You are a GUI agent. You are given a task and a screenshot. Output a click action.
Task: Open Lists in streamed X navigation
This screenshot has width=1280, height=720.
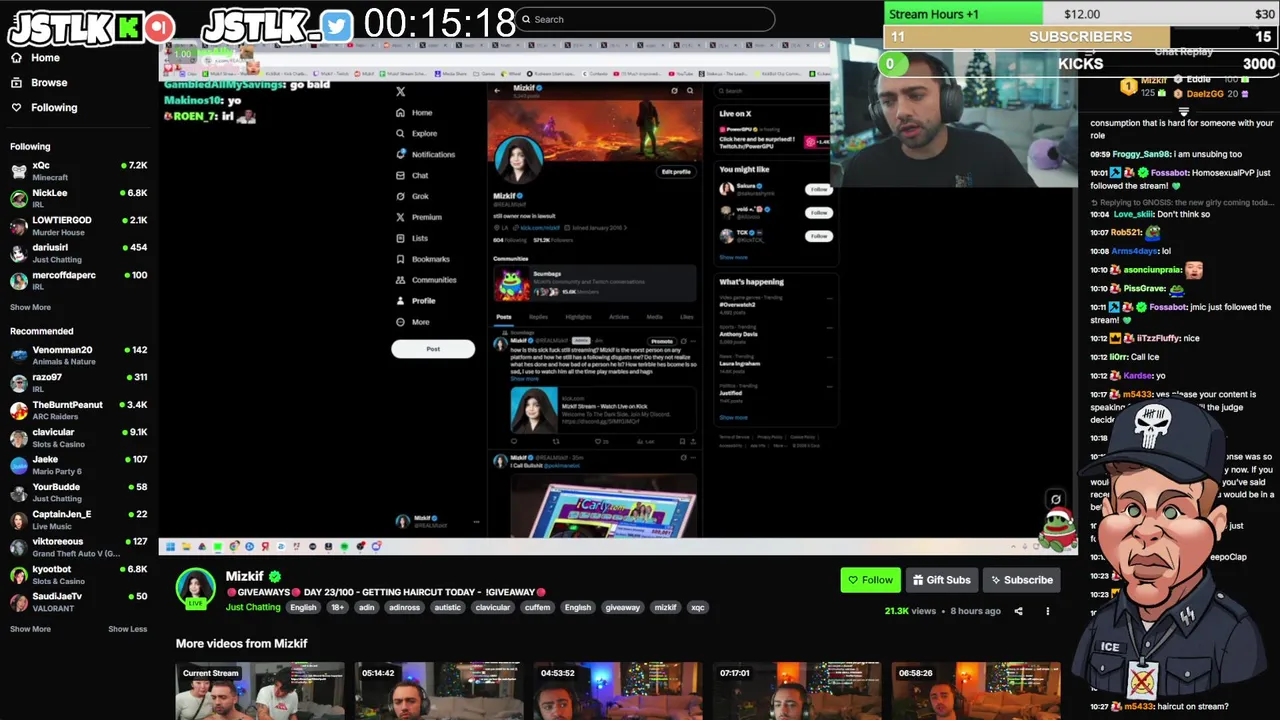point(412,238)
